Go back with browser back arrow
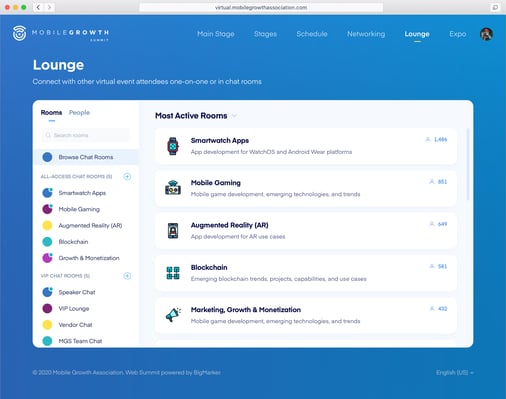This screenshot has width=506, height=399. [38, 7]
